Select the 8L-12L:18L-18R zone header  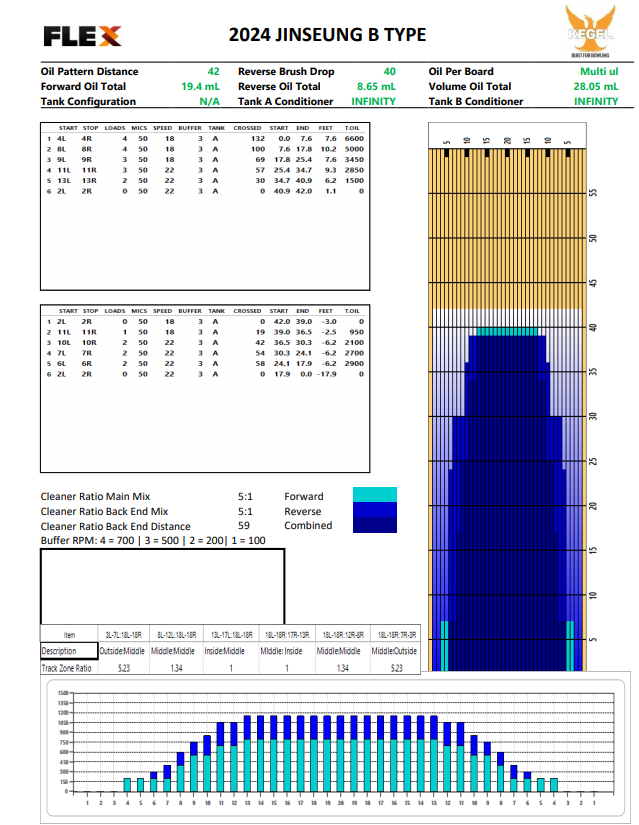click(x=176, y=635)
